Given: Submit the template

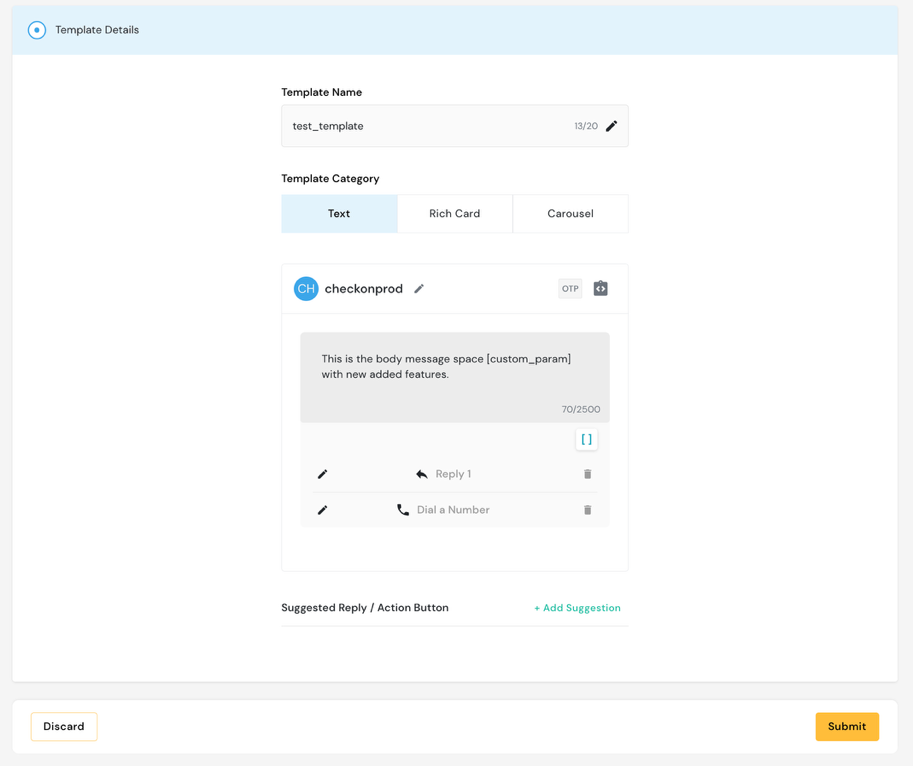Looking at the screenshot, I should (x=847, y=726).
